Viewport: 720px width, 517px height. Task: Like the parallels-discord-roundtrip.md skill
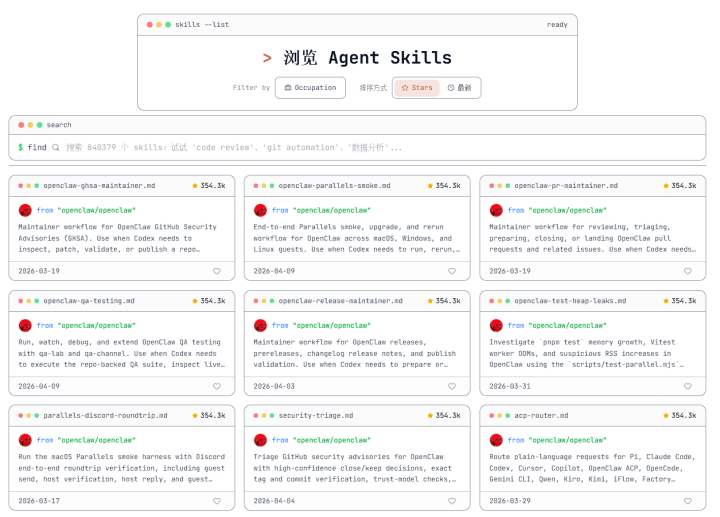pos(216,501)
